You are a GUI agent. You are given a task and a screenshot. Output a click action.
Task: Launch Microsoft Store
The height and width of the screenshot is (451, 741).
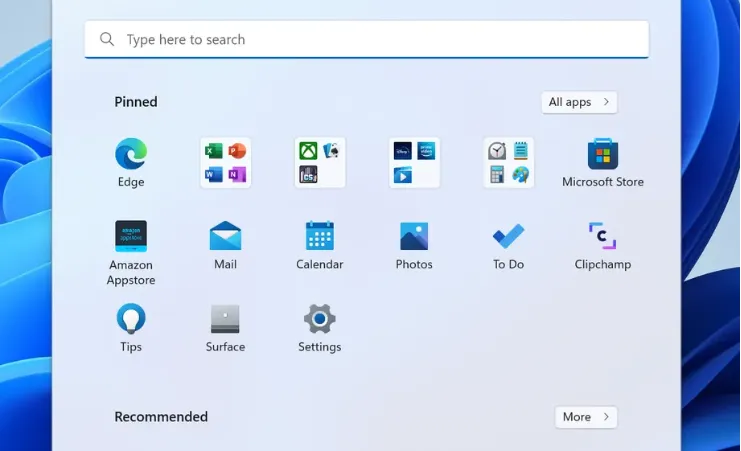tap(603, 162)
